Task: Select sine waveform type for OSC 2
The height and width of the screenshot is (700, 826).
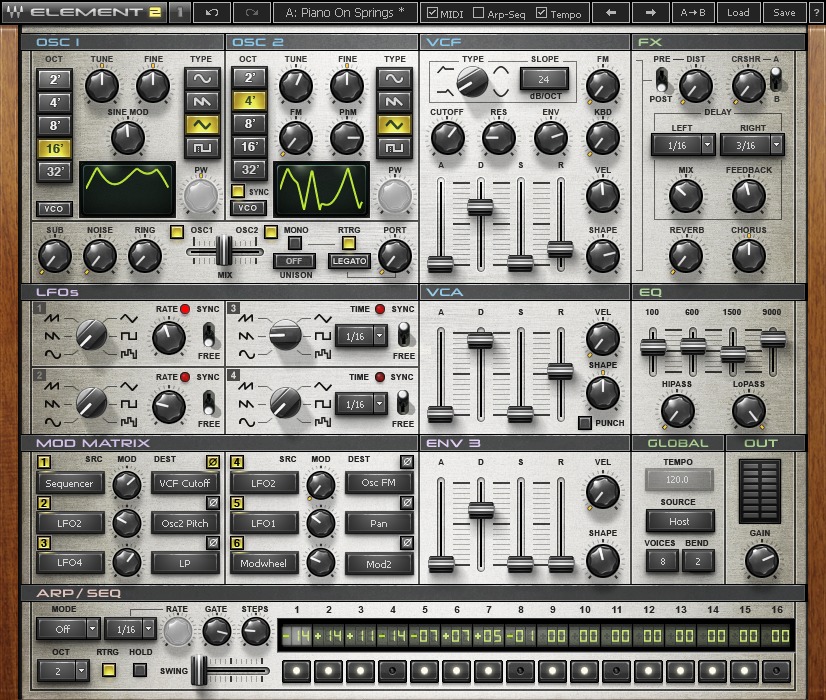Action: pos(394,78)
